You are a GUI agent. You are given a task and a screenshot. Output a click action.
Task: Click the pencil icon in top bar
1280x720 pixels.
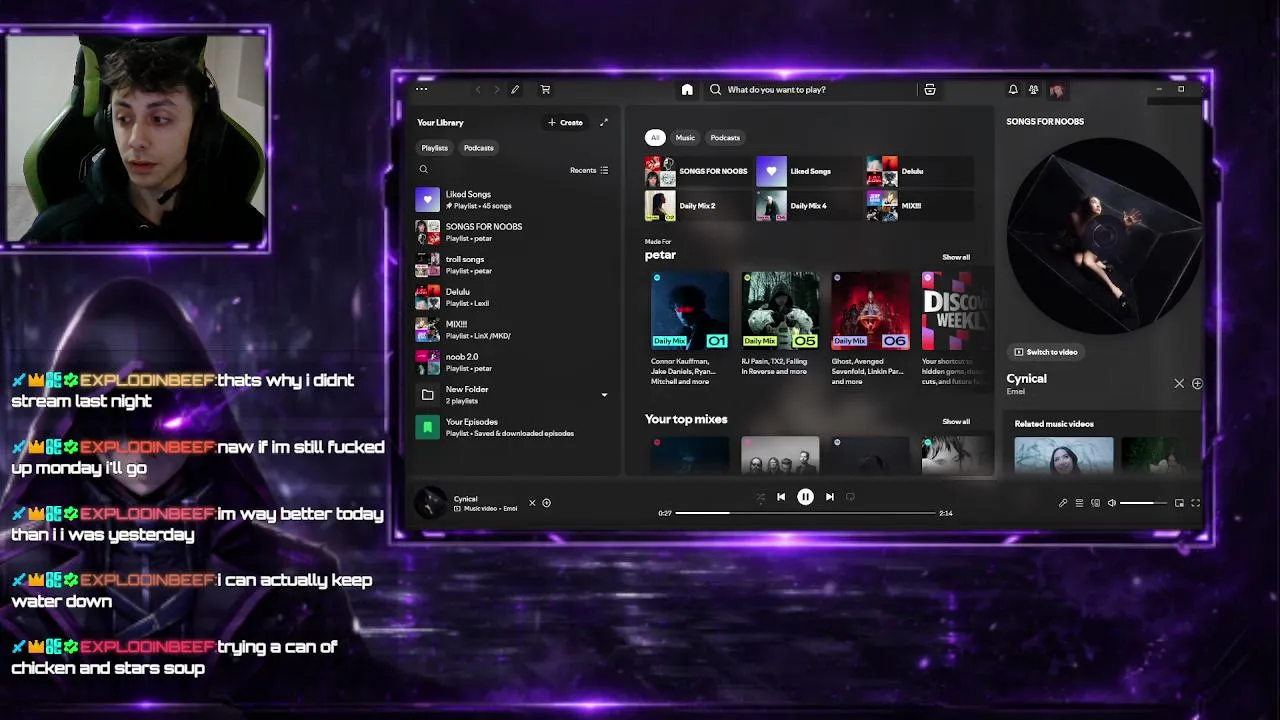(x=515, y=90)
